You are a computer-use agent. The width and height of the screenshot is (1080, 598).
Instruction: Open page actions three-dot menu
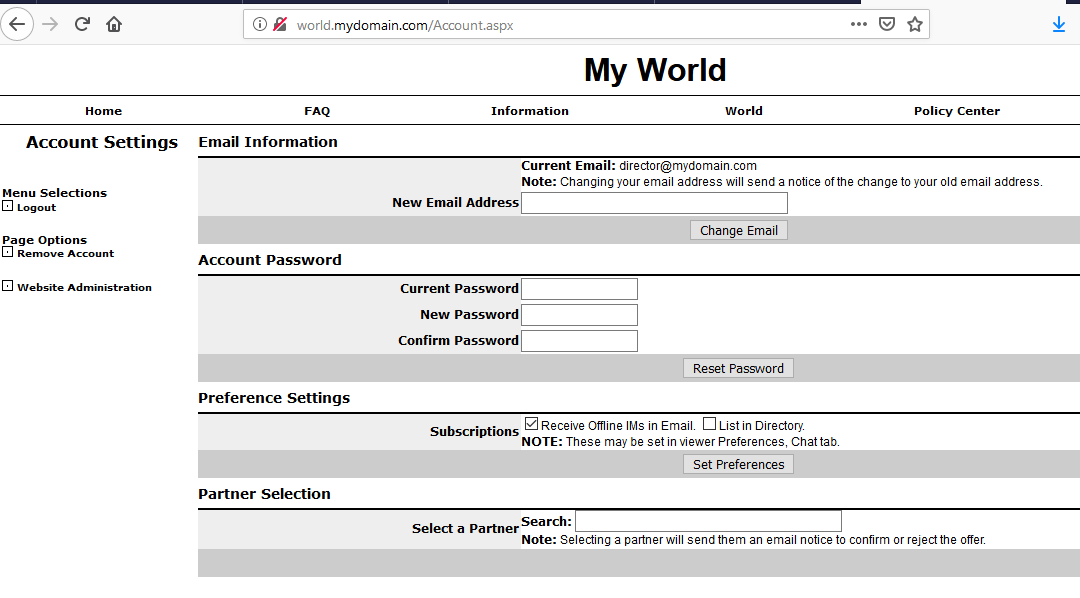[x=858, y=24]
